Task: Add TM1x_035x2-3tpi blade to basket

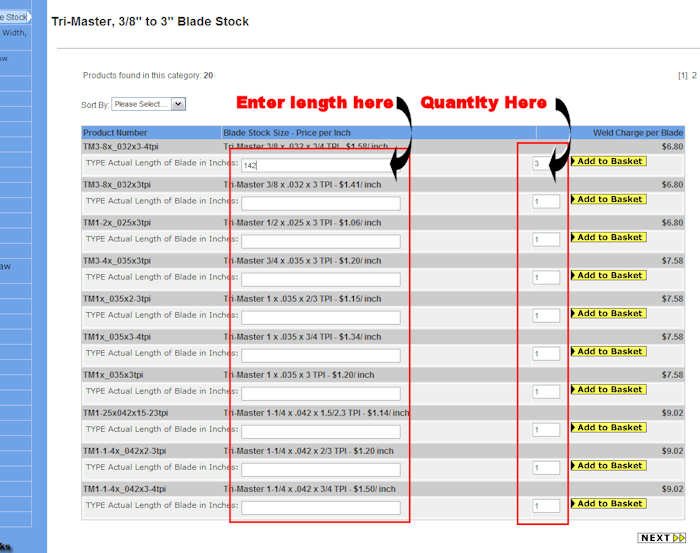Action: (x=608, y=313)
